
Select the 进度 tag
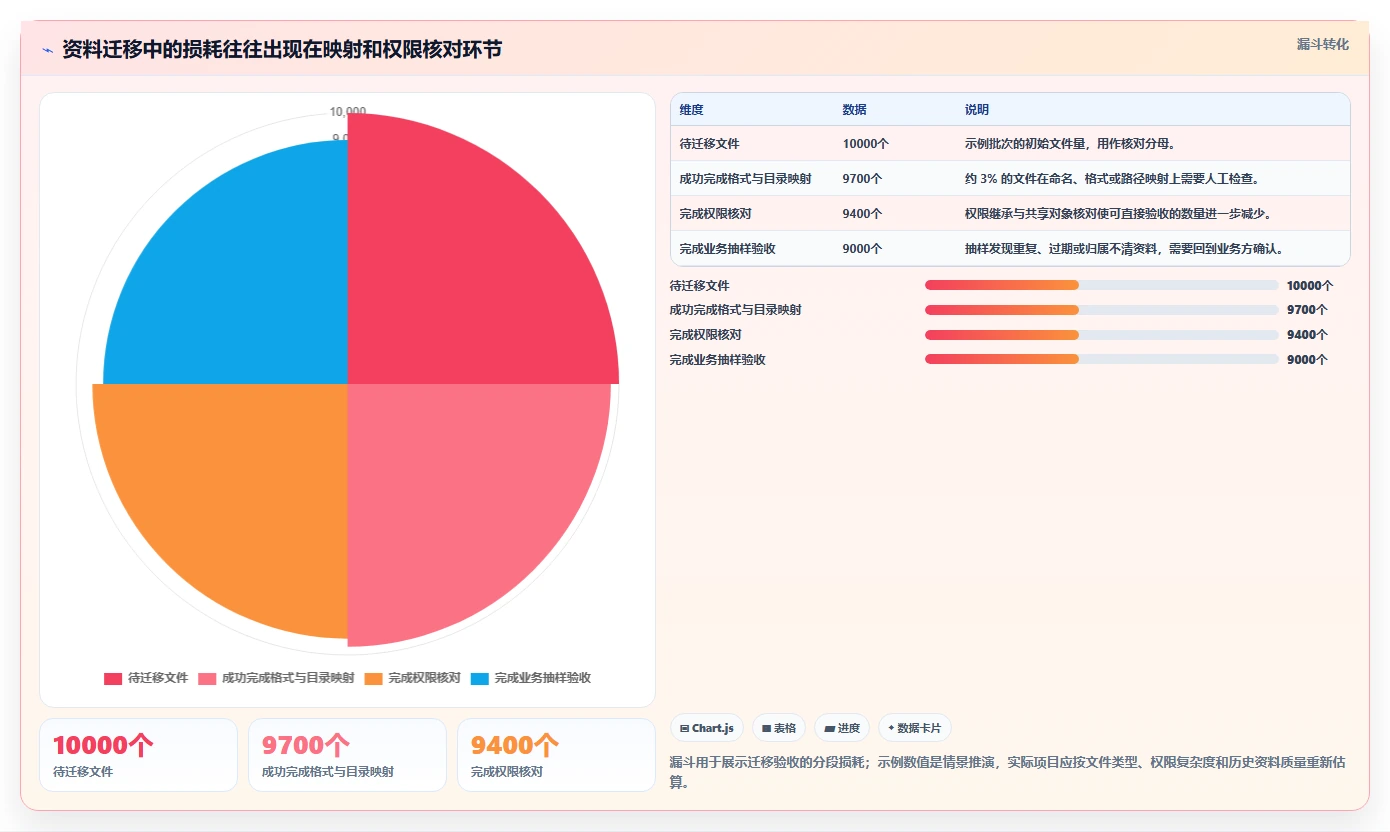click(x=841, y=728)
